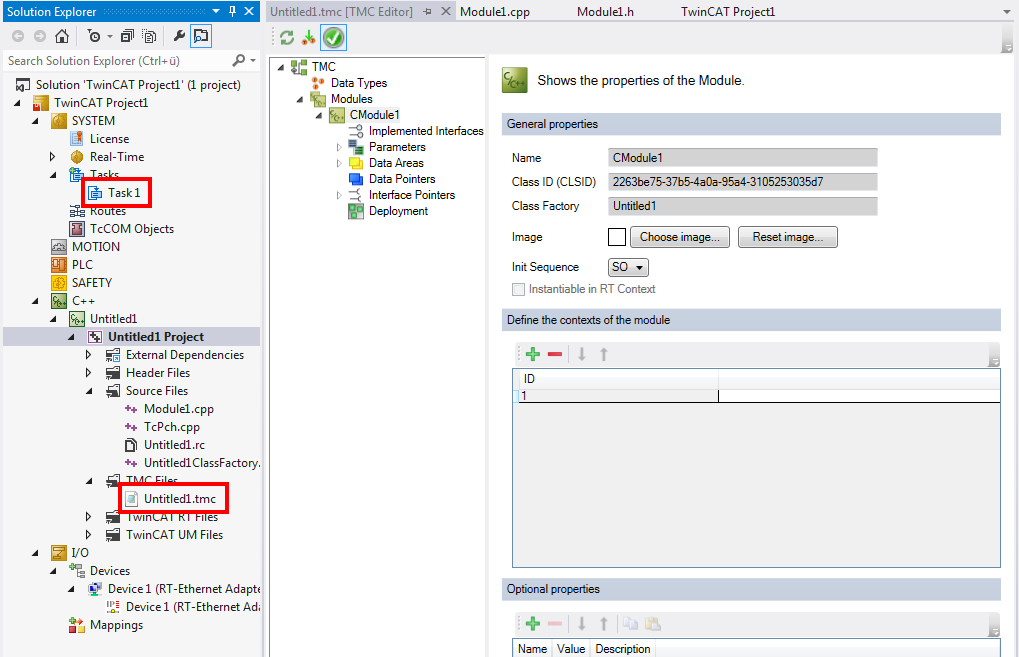Viewport: 1019px width, 657px height.
Task: Collapse the Modules node in TMC tree
Action: (300, 99)
